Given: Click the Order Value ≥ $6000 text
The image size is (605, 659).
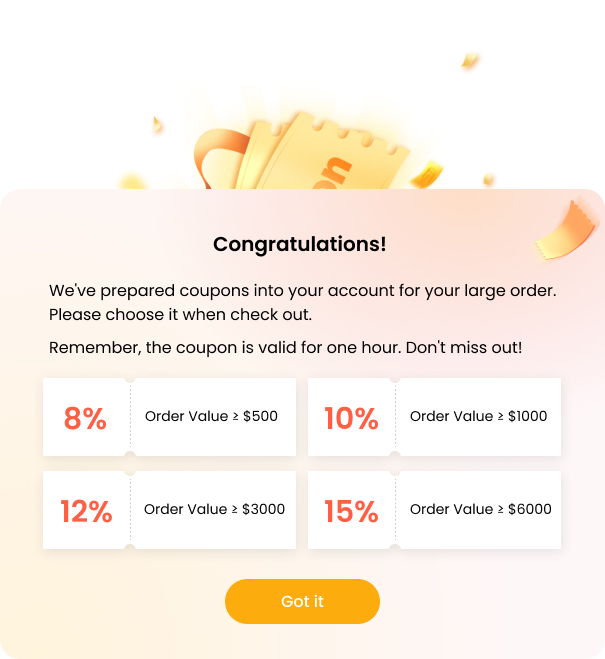Looking at the screenshot, I should pos(480,509).
